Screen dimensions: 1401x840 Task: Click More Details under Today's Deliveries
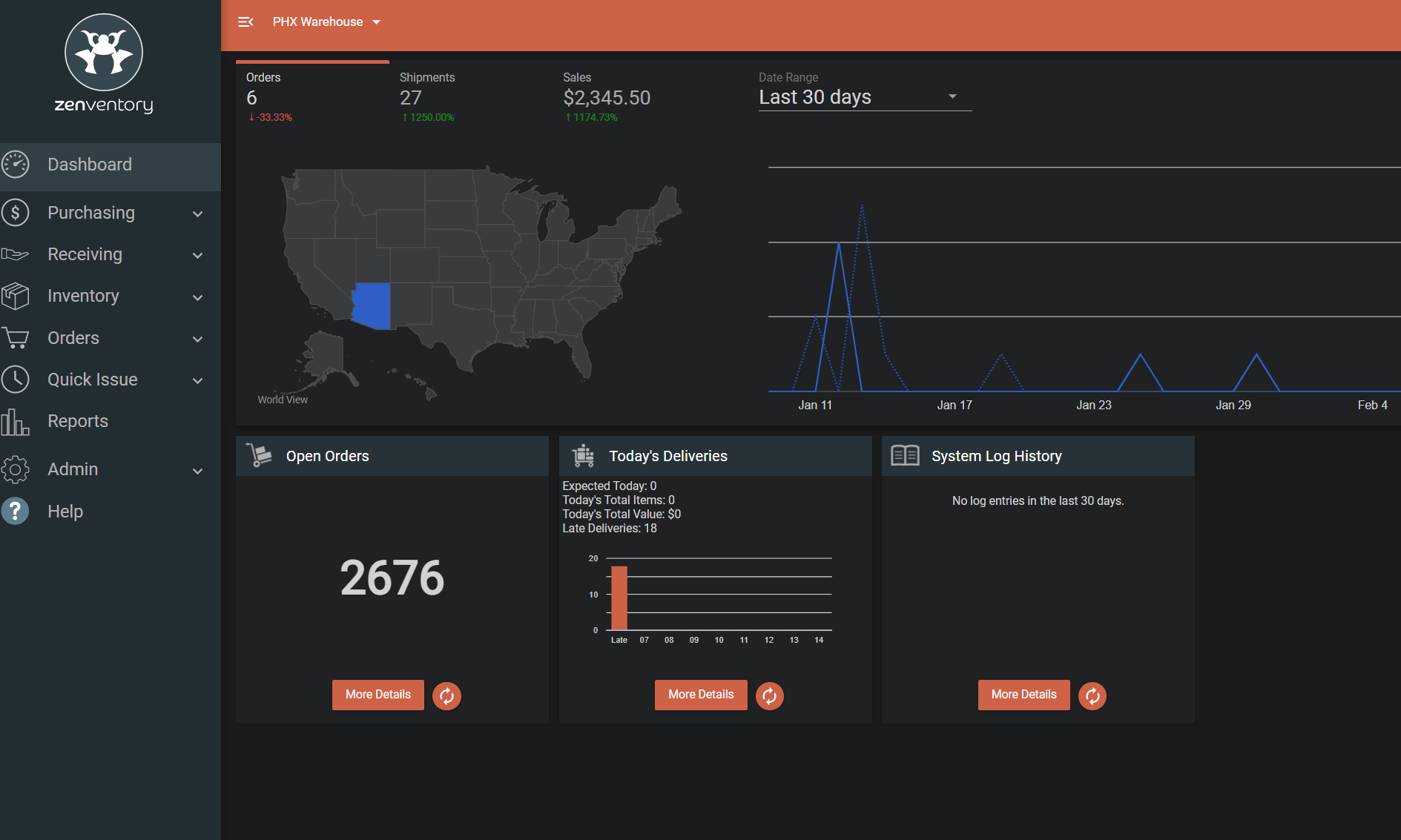(x=700, y=695)
